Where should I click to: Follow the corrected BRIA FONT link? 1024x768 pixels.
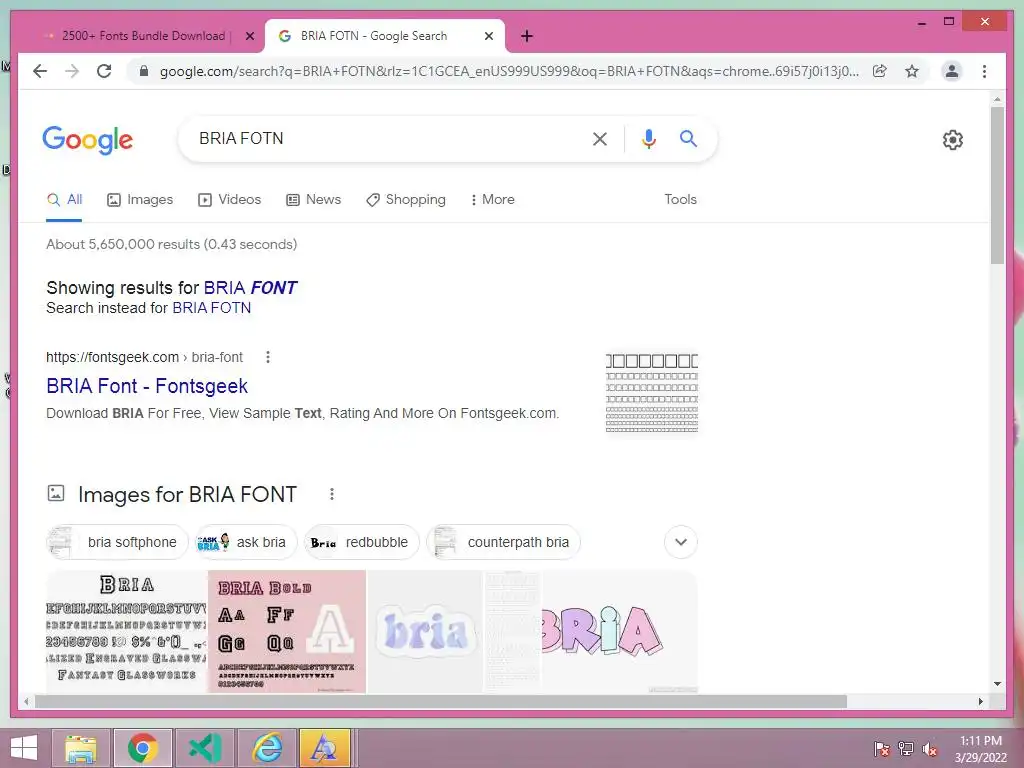[x=250, y=288]
